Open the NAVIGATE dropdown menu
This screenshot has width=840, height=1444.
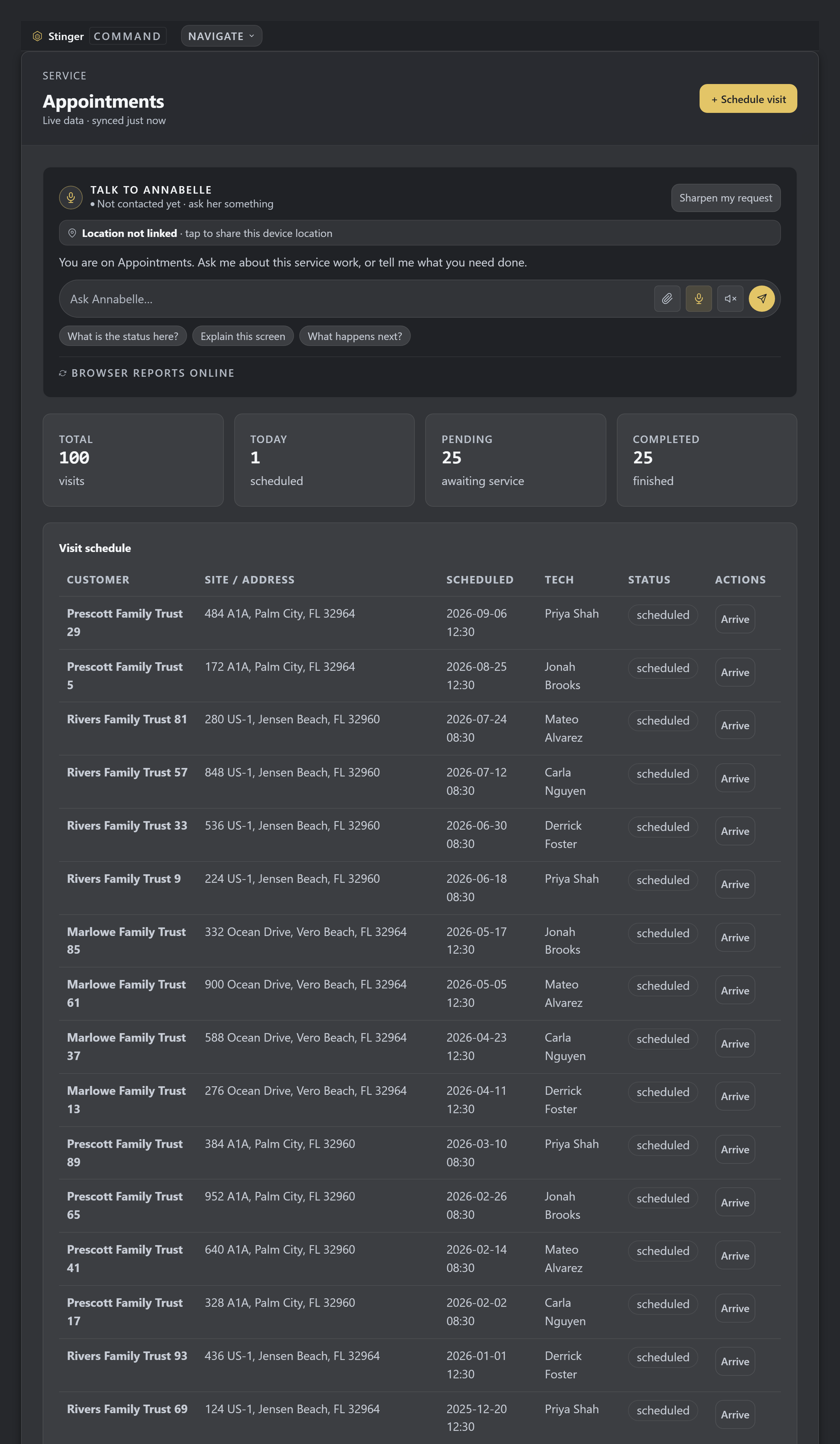point(222,36)
